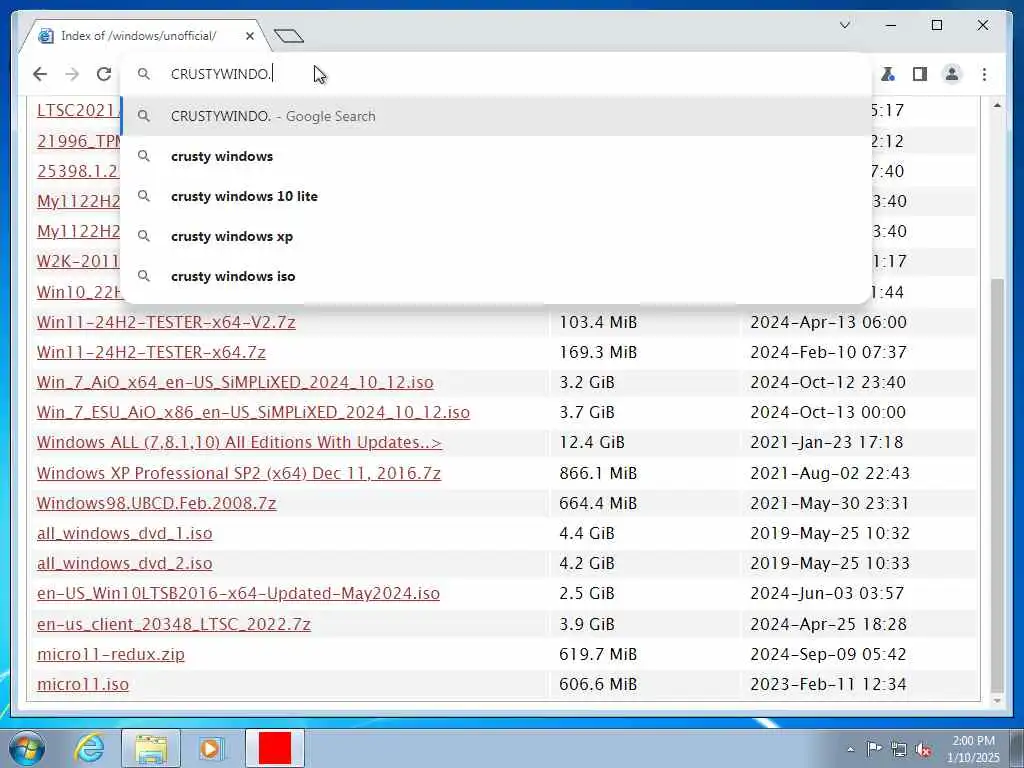Image resolution: width=1024 pixels, height=768 pixels.
Task: Click the red square taskbar button
Action: [275, 748]
